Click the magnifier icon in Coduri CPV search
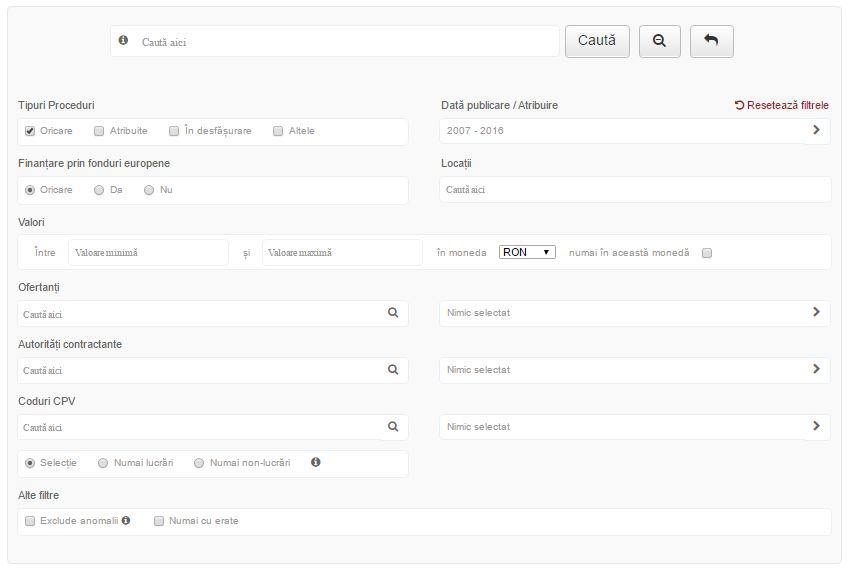Screen dimensions: 849x570 (x=393, y=427)
